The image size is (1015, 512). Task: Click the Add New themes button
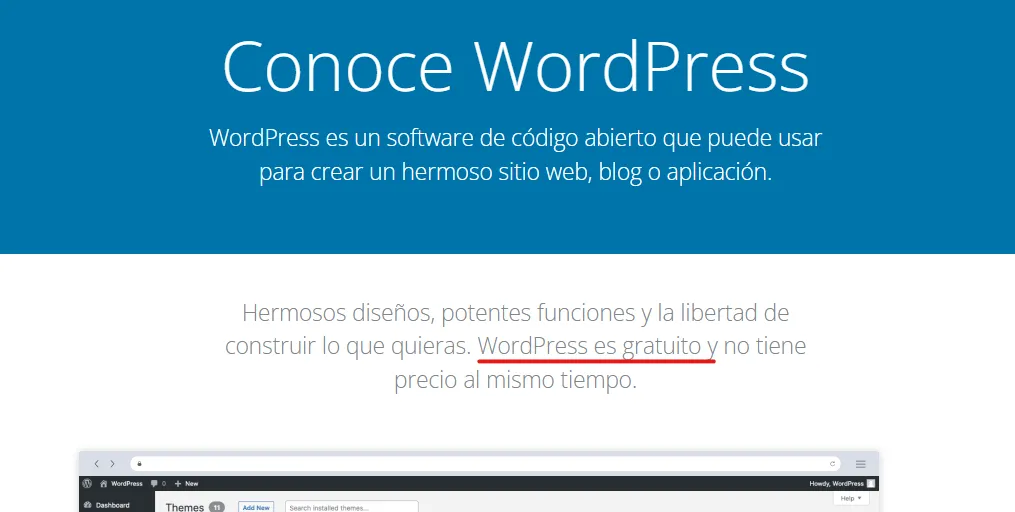pyautogui.click(x=256, y=507)
